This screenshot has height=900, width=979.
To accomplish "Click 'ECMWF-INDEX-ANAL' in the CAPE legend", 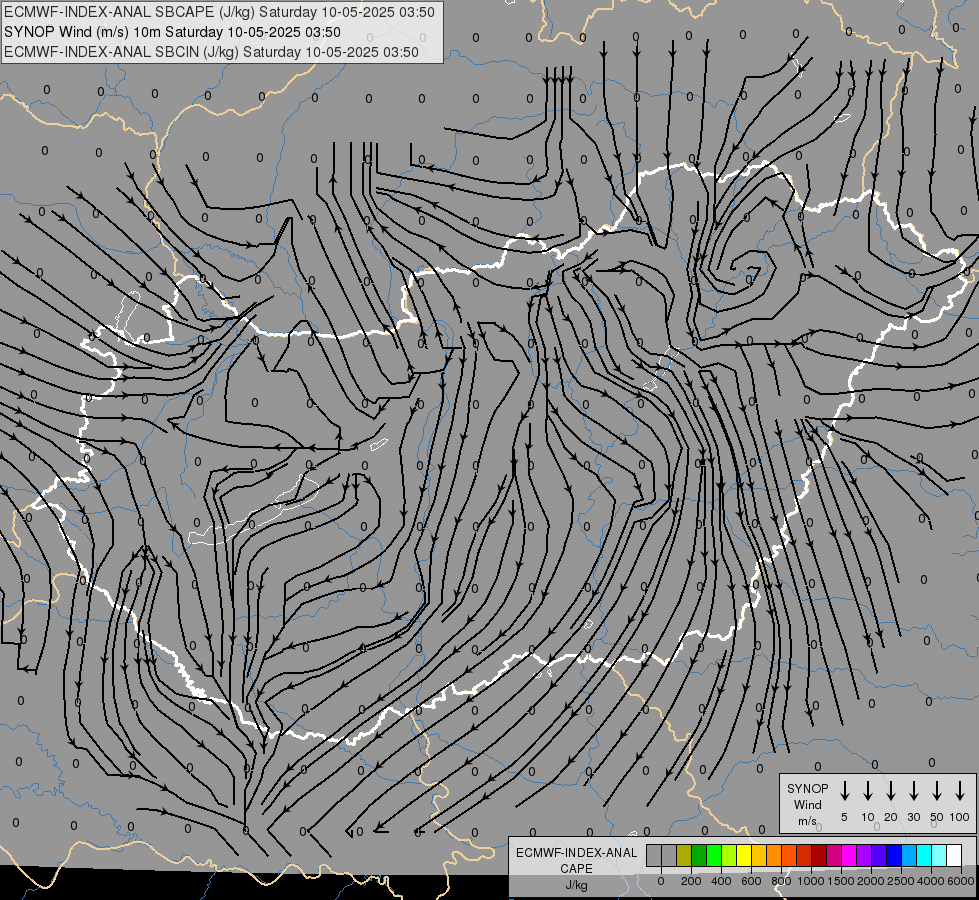I will pyautogui.click(x=576, y=853).
